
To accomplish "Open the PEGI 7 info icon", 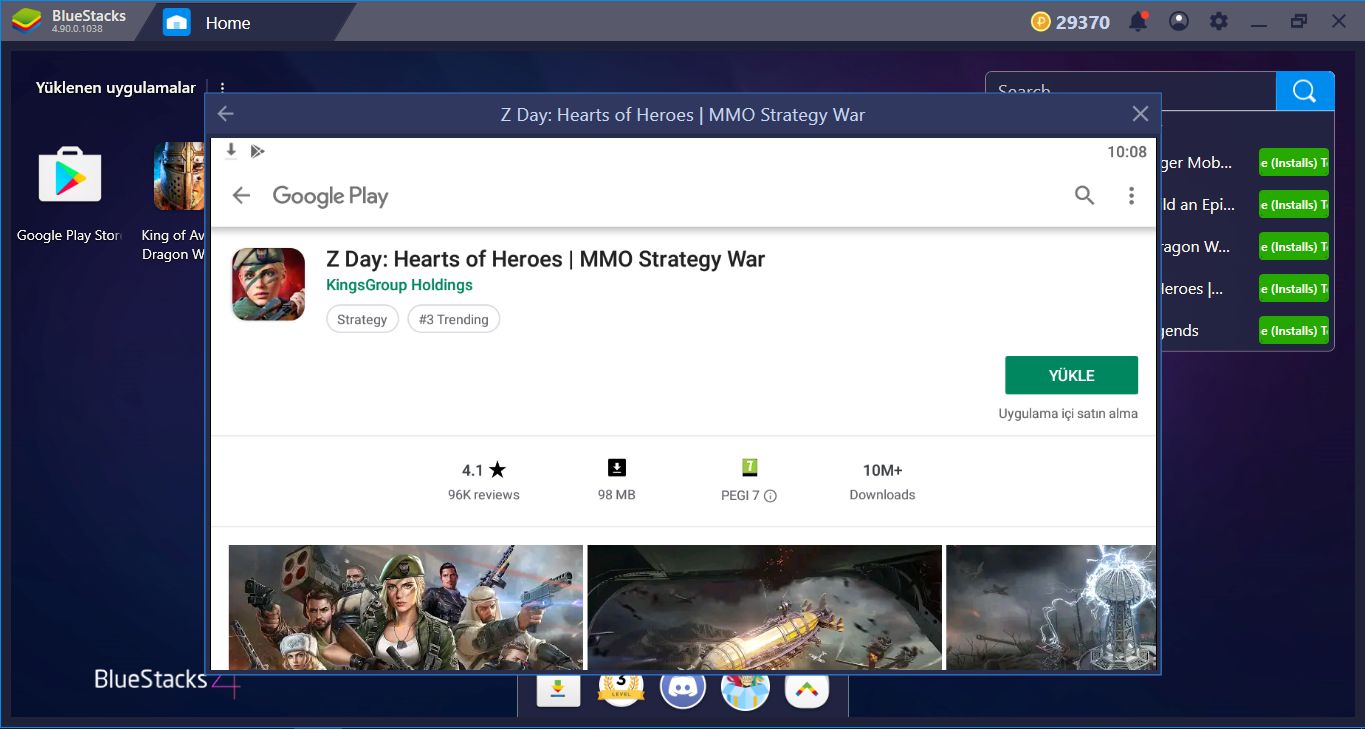I will tap(770, 496).
